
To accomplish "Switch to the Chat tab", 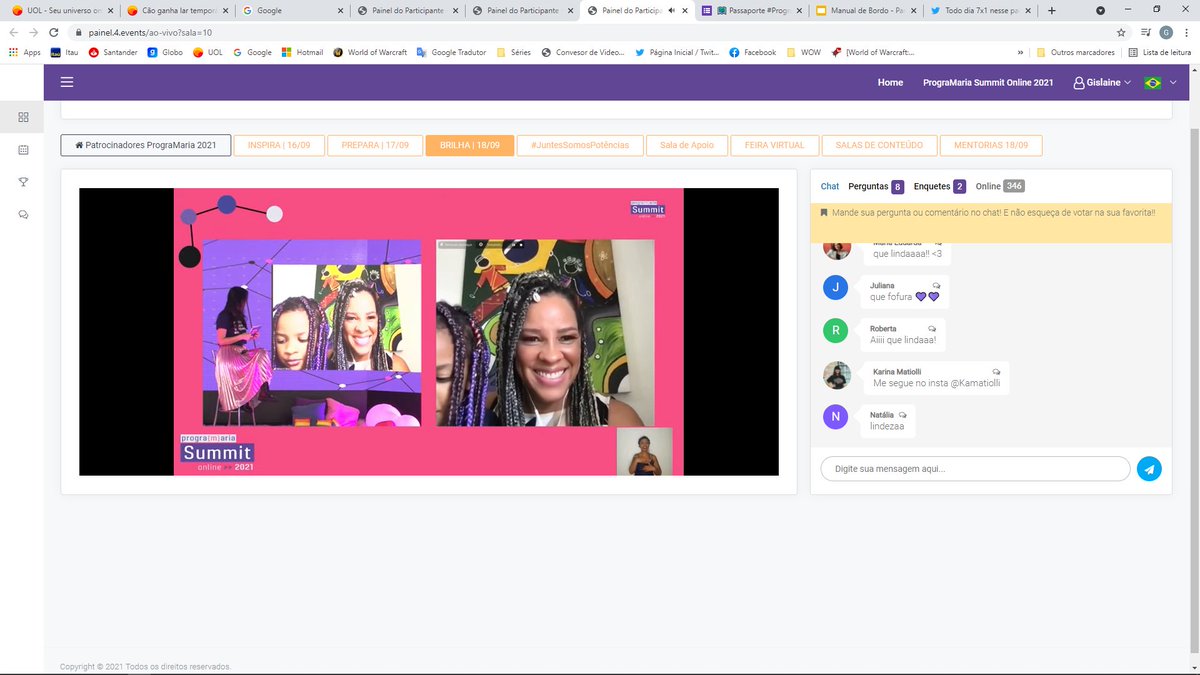I will [830, 186].
